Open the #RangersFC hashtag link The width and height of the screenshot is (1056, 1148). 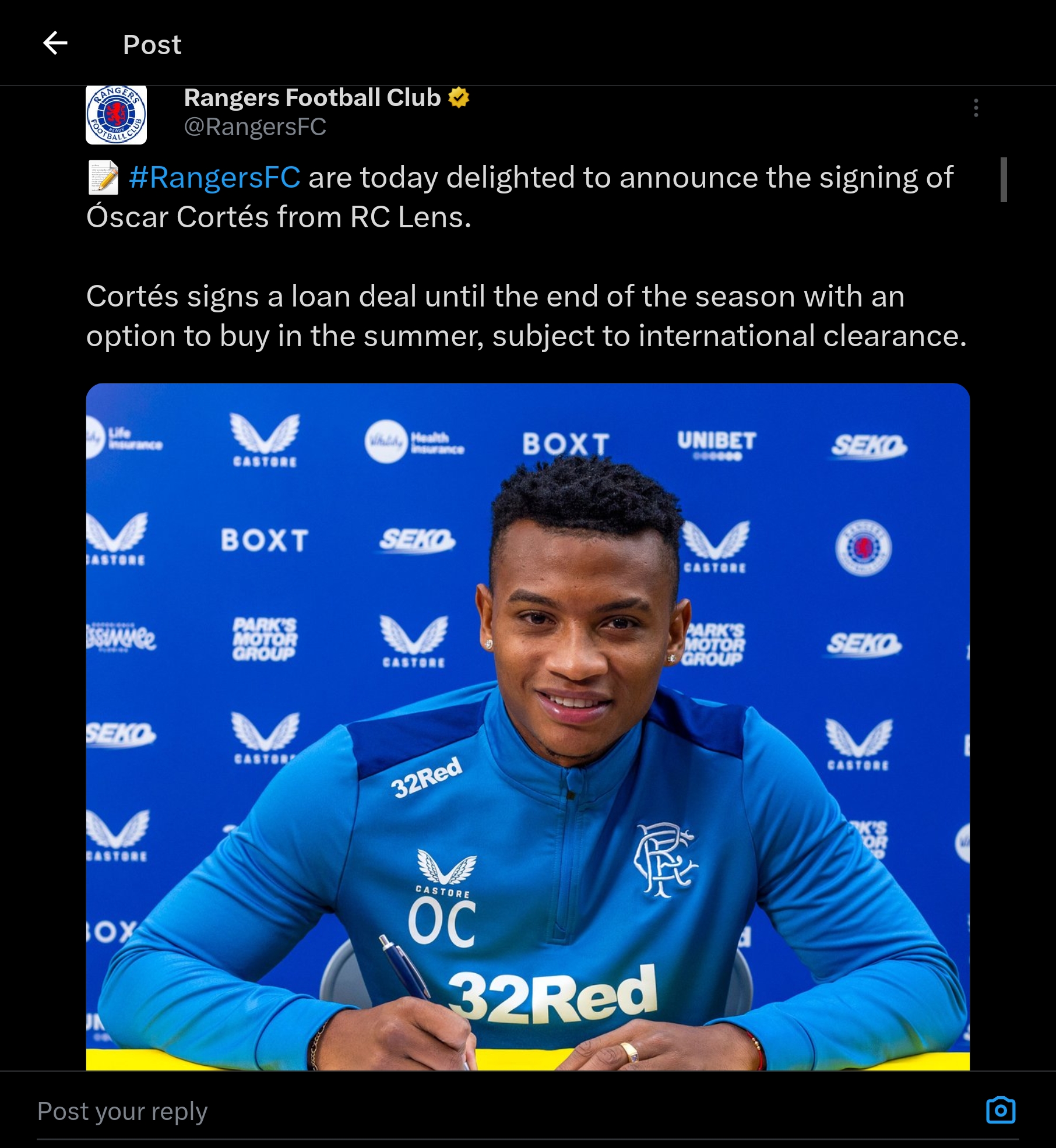(214, 177)
